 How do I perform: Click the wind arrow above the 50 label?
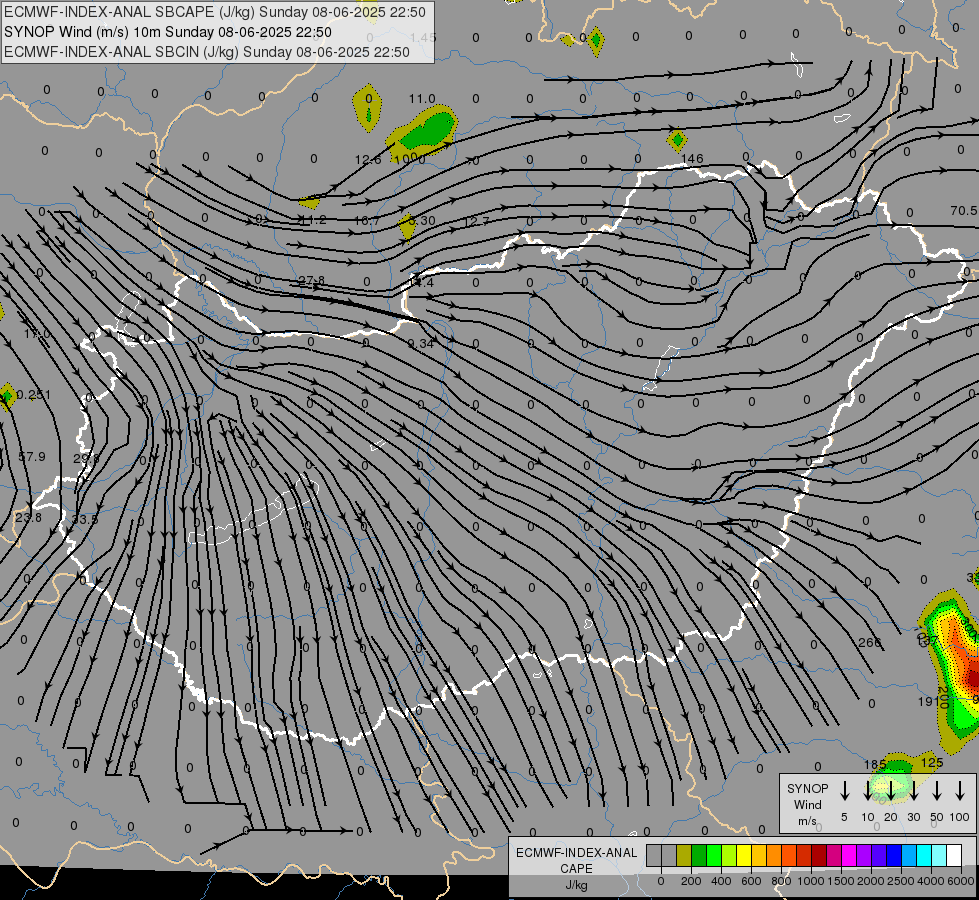pyautogui.click(x=937, y=790)
